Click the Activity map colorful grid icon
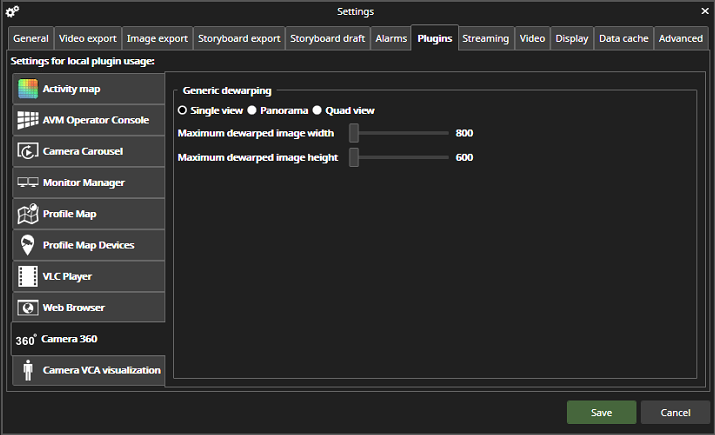The width and height of the screenshot is (715, 435). pyautogui.click(x=28, y=88)
